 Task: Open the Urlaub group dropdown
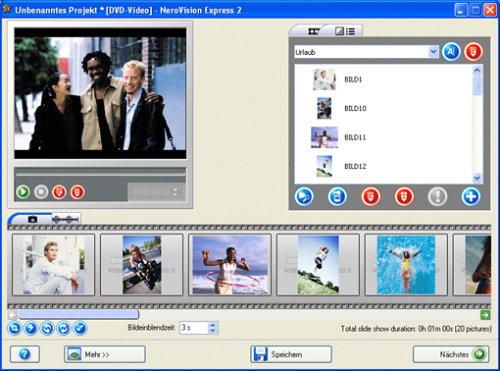pos(433,52)
